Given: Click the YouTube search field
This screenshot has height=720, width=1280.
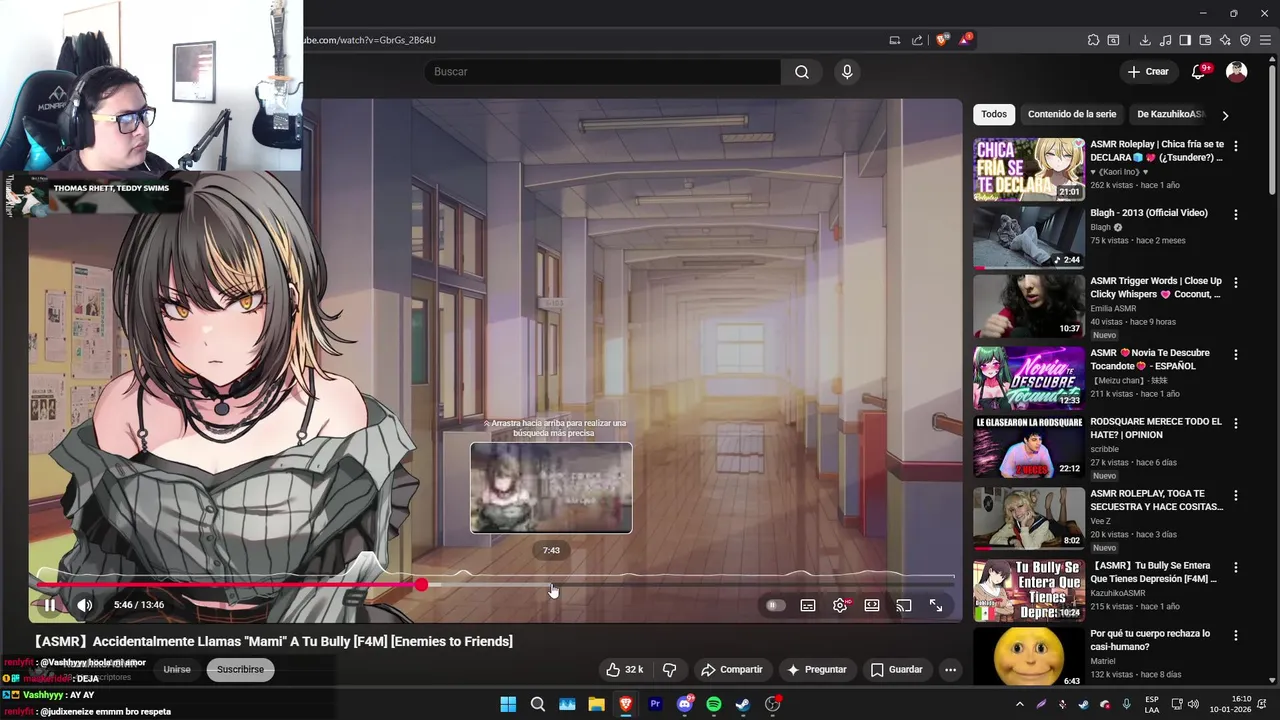Looking at the screenshot, I should pos(602,72).
